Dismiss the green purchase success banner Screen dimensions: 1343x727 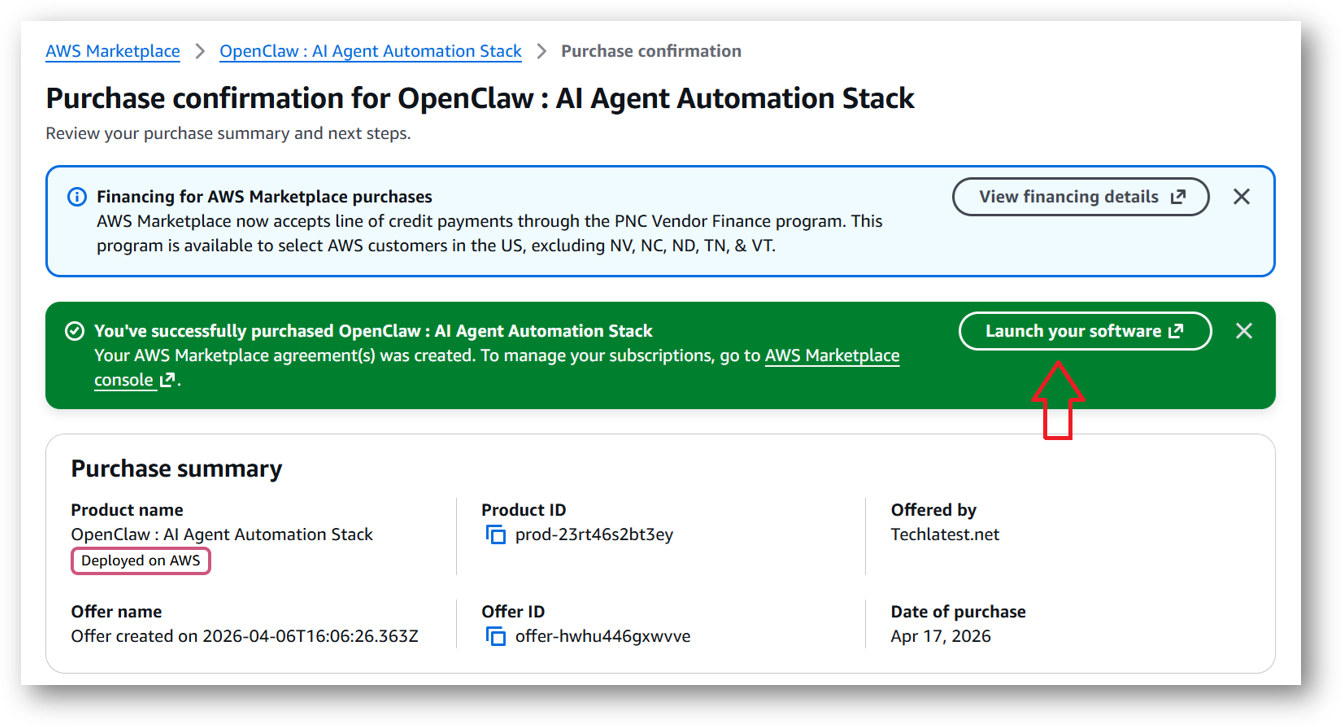(x=1244, y=331)
